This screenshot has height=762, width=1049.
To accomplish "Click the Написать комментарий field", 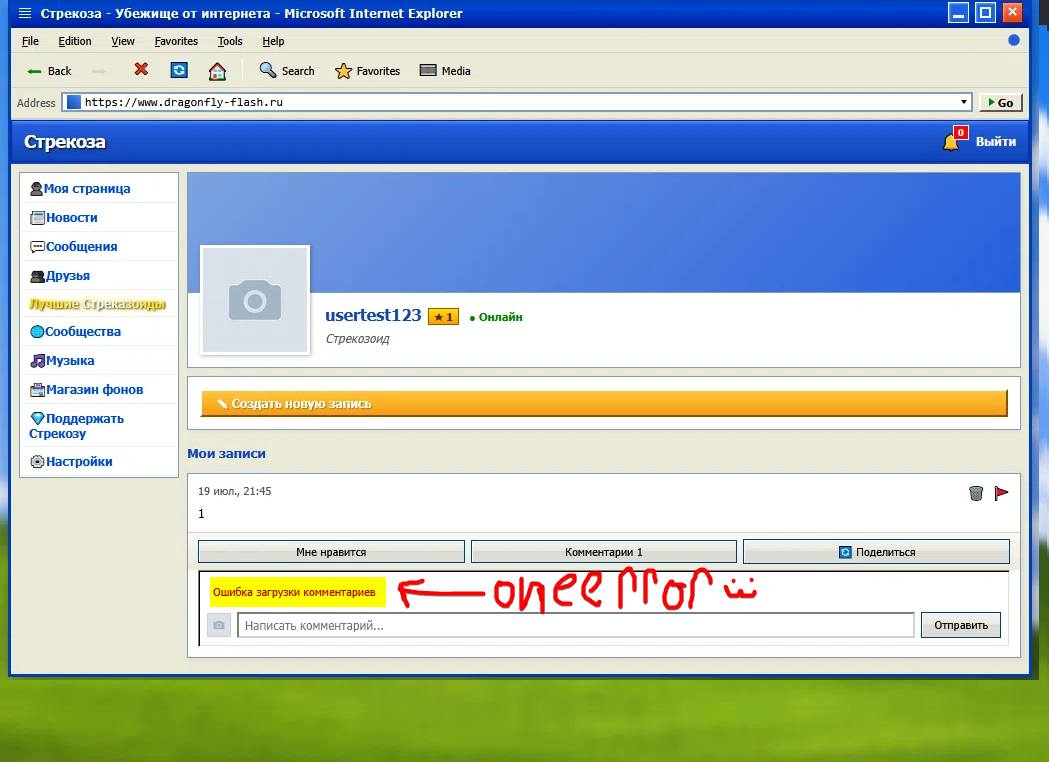I will (576, 626).
